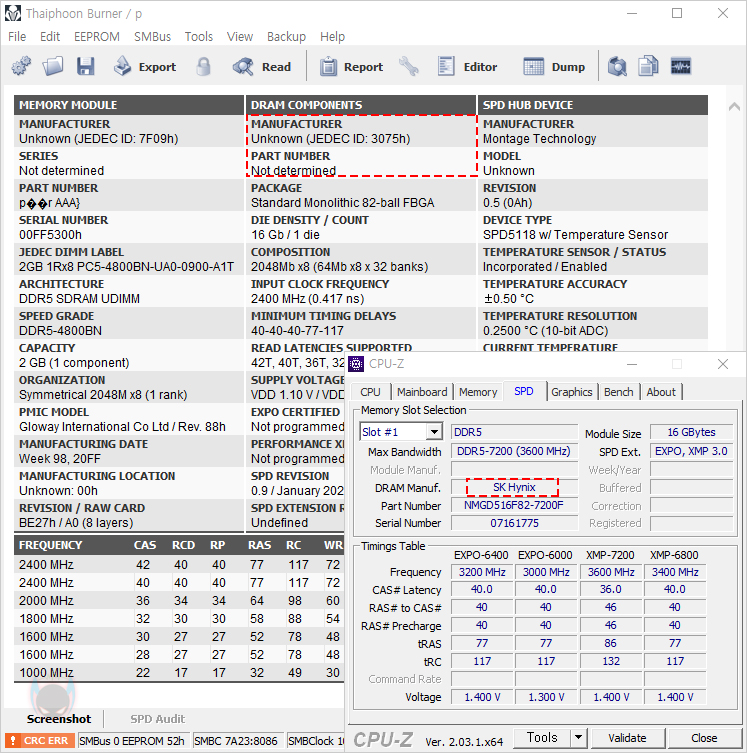
Task: Open the SMBus menu
Action: tap(152, 36)
